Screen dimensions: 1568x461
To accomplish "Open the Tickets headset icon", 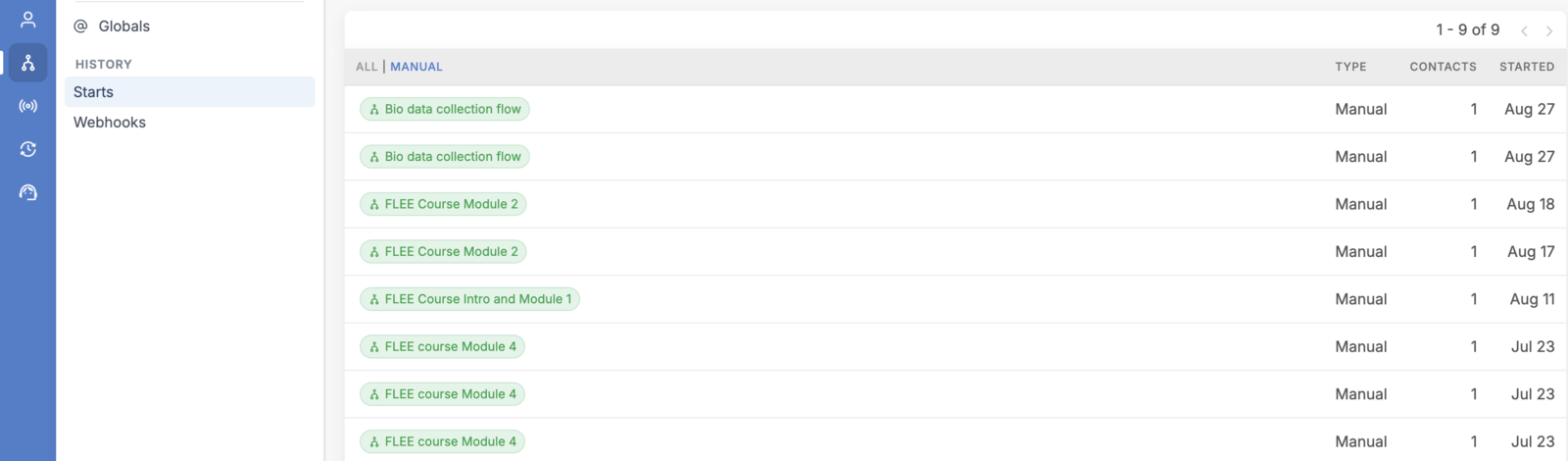I will [x=27, y=192].
